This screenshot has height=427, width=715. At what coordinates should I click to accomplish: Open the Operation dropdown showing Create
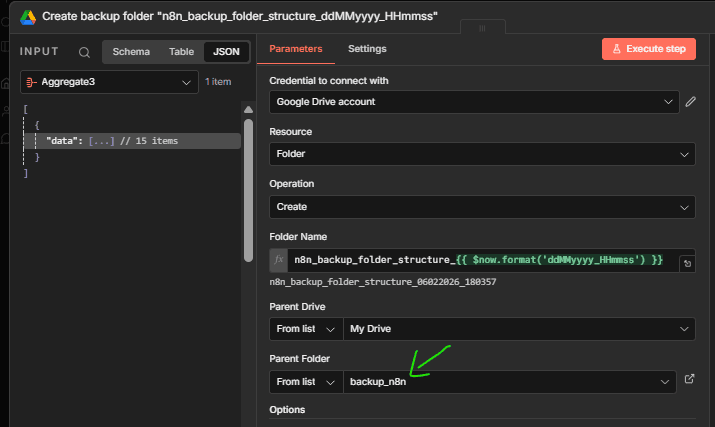click(481, 207)
